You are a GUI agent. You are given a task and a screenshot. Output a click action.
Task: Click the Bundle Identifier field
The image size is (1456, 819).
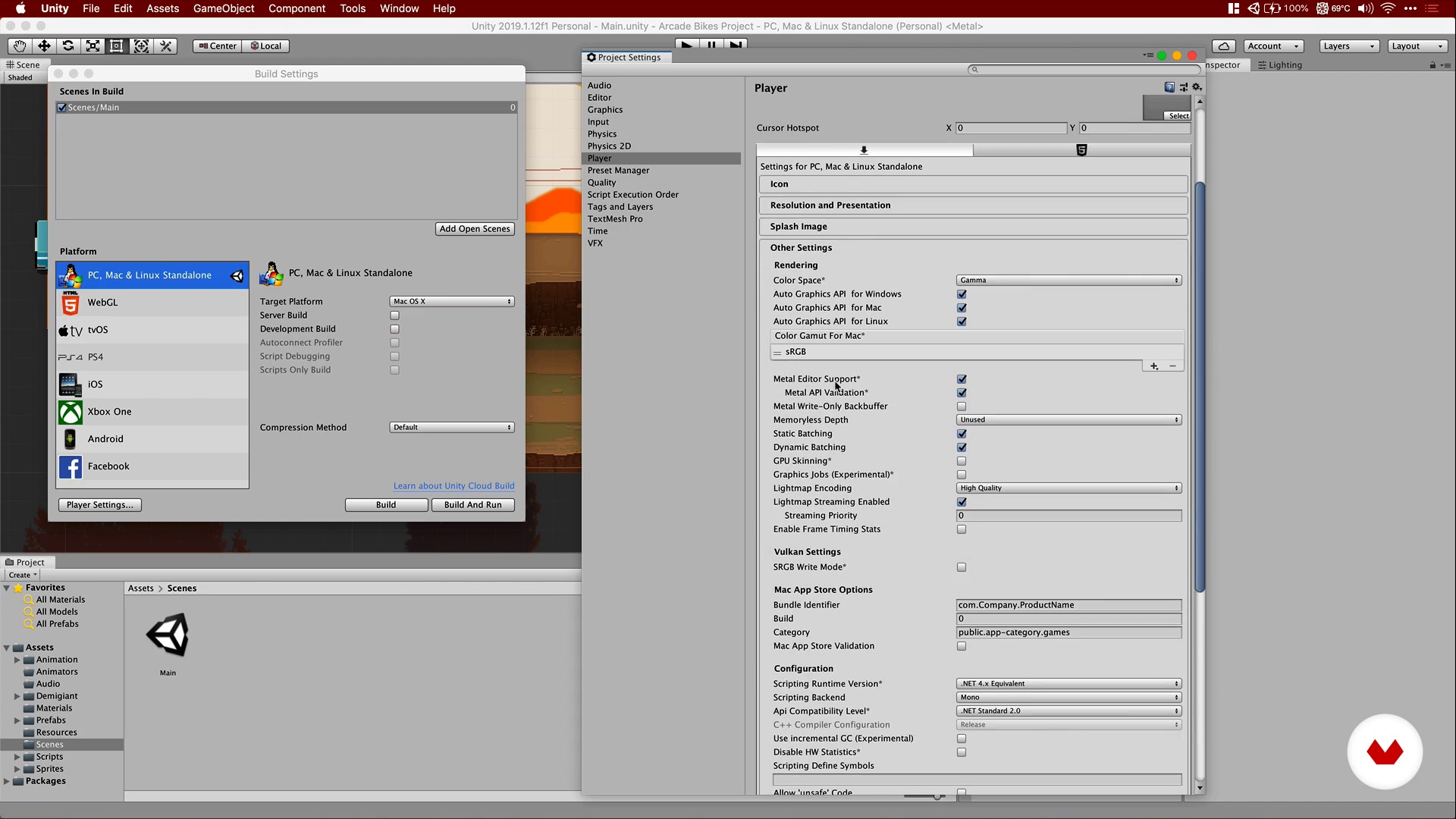click(1069, 605)
